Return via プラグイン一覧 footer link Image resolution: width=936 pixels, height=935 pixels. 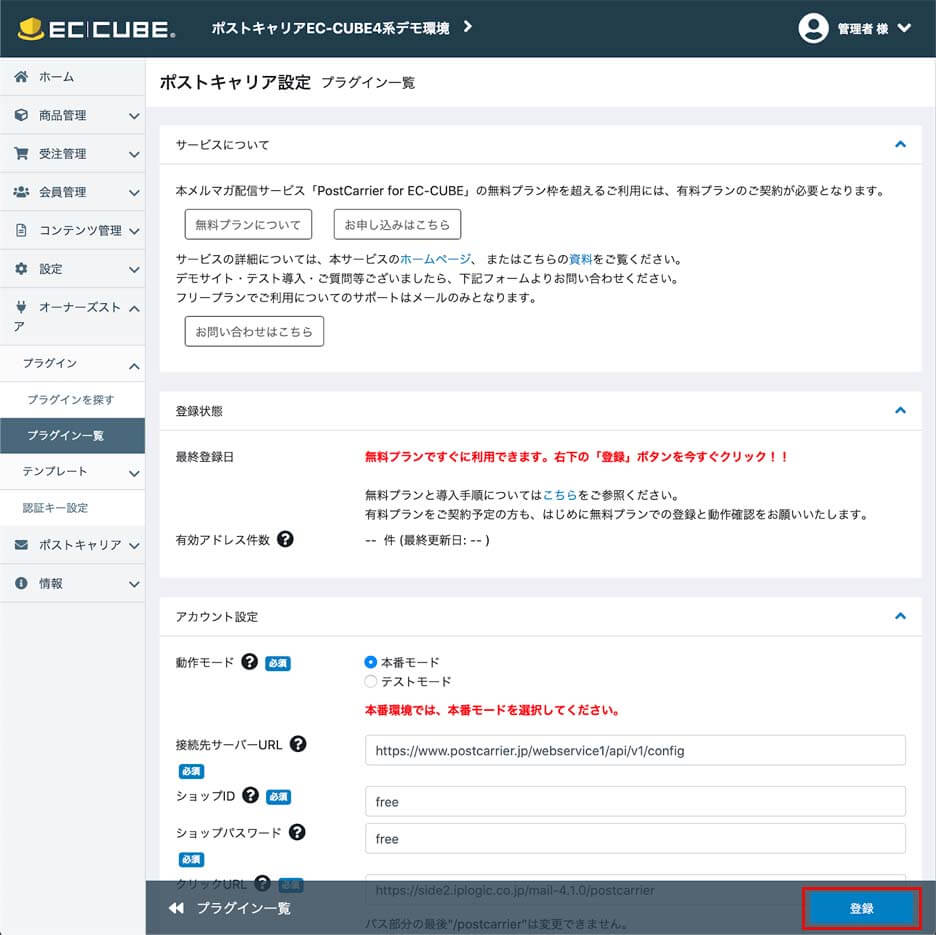(x=244, y=908)
